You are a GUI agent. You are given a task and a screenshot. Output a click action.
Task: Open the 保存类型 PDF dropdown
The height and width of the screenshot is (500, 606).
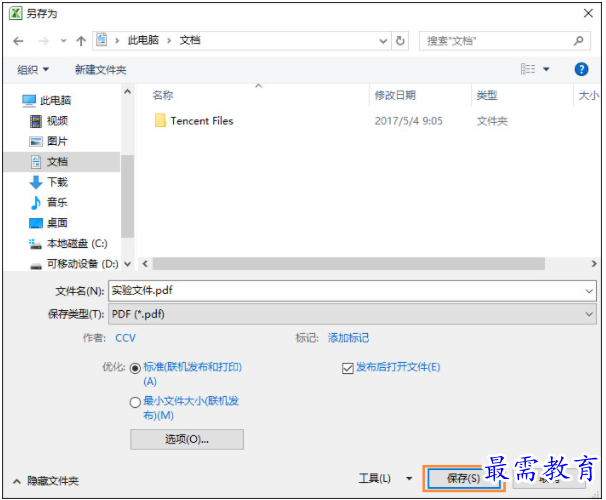(x=352, y=314)
